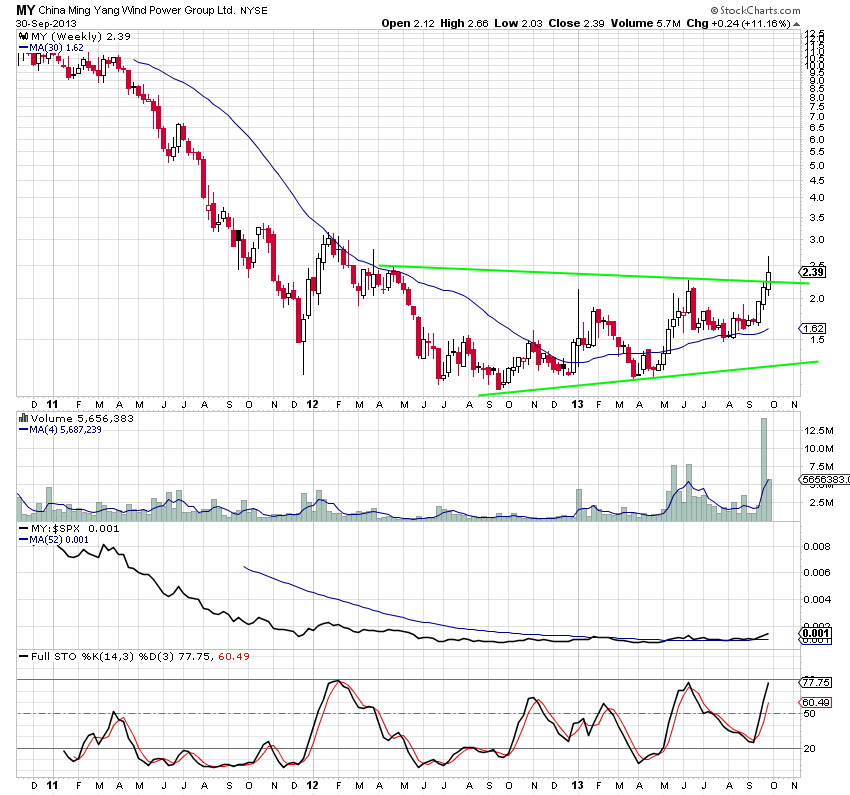
Task: Click the 2.39 price tag on right axis
Action: click(x=813, y=272)
